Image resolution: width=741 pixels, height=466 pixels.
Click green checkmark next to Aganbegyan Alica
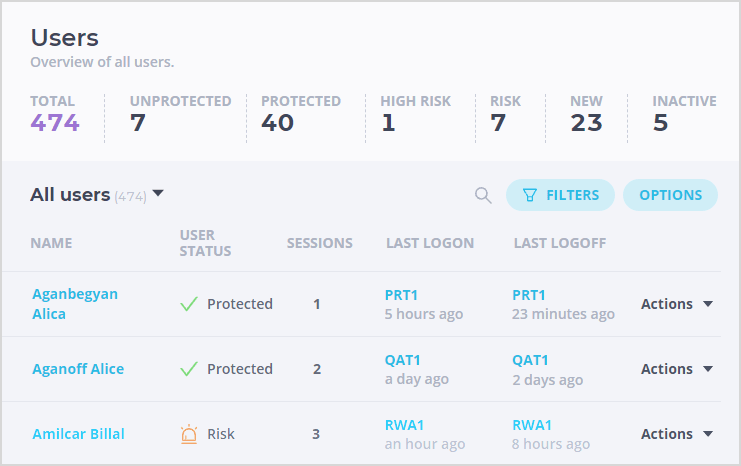pos(189,304)
